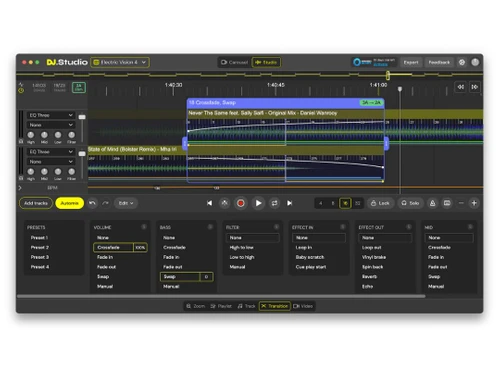
Task: Open the Edit dropdown menu
Action: tap(126, 203)
